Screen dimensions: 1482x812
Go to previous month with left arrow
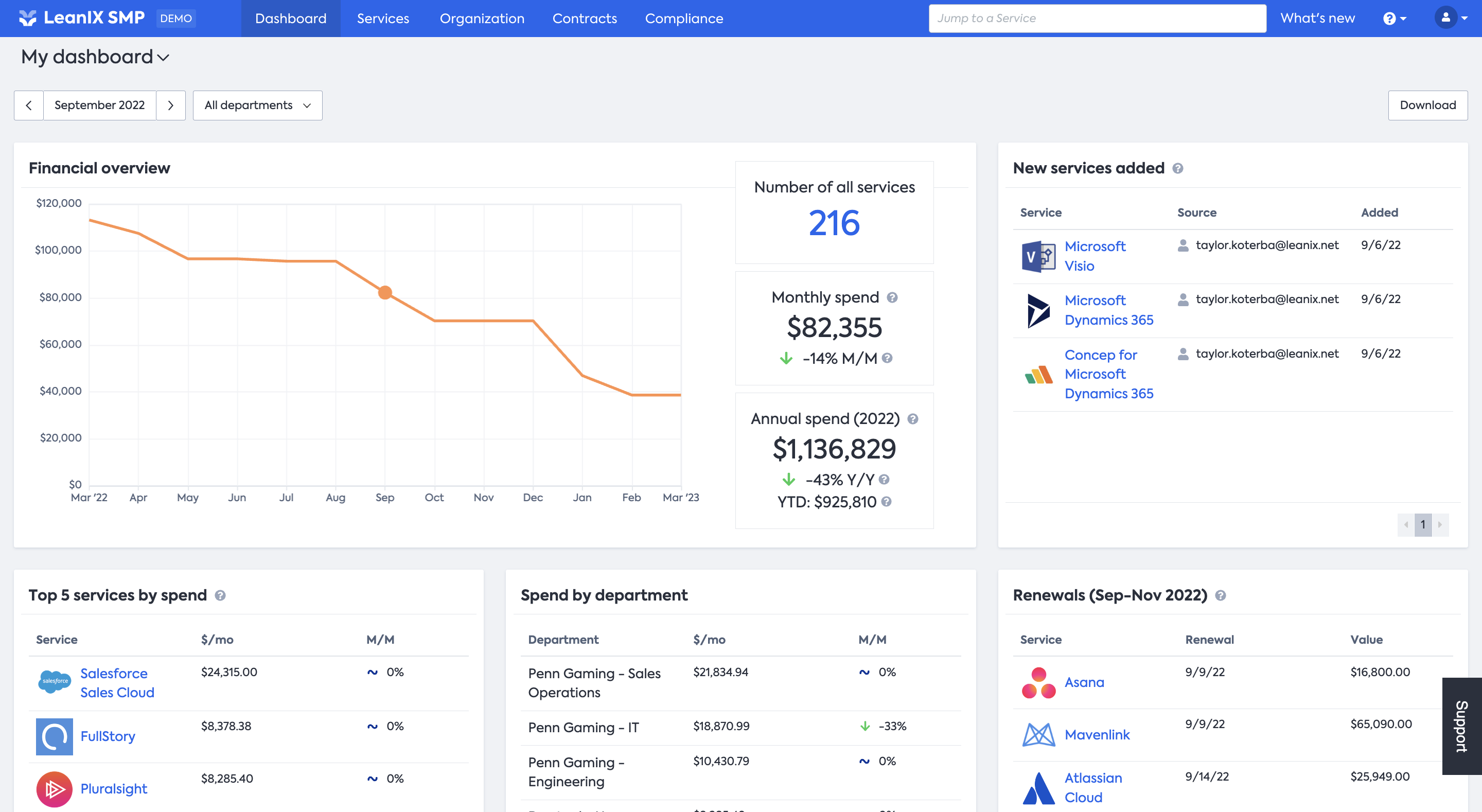coord(29,105)
